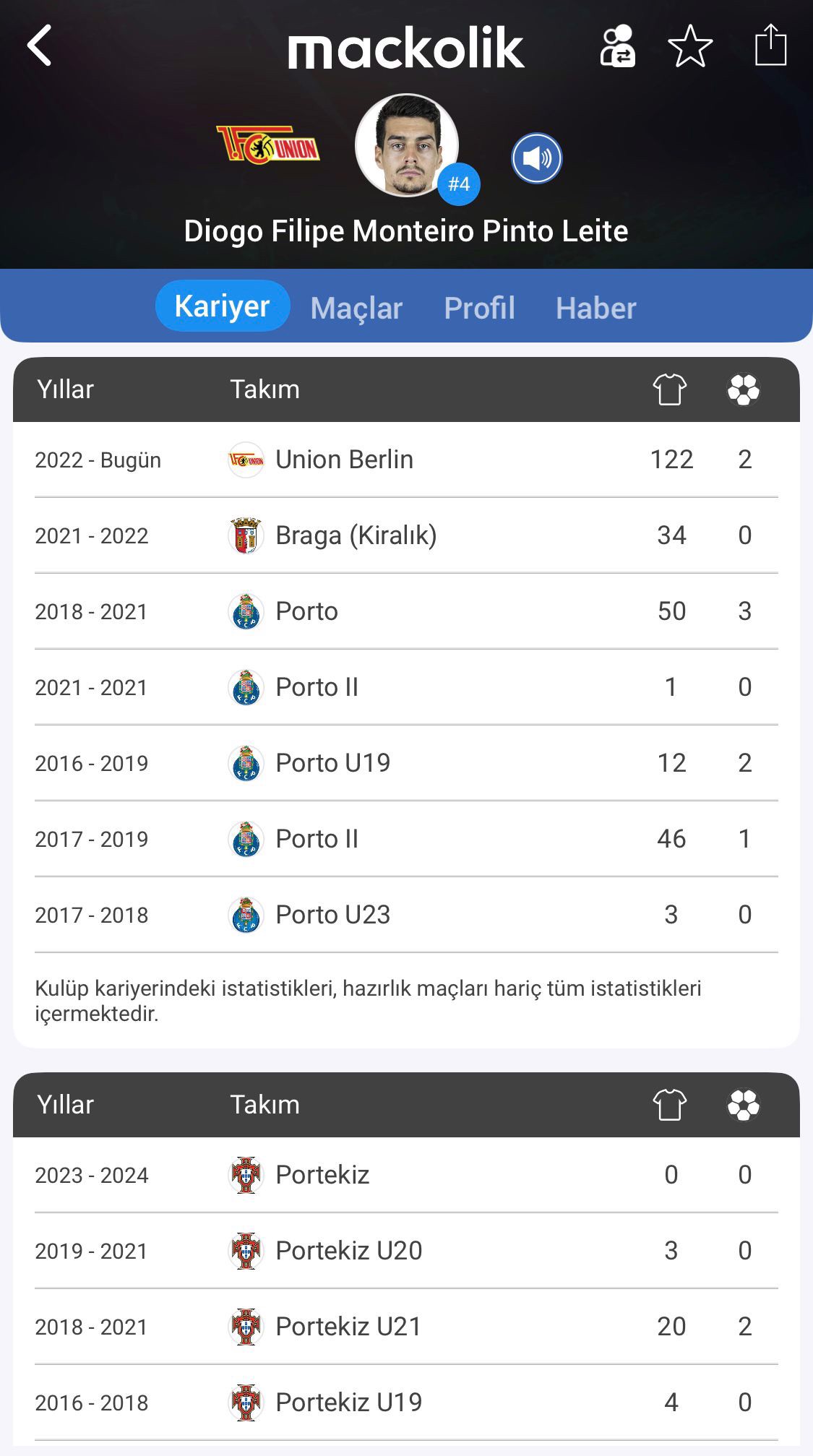Add player to favorites with star
This screenshot has width=813, height=1456.
coord(690,46)
